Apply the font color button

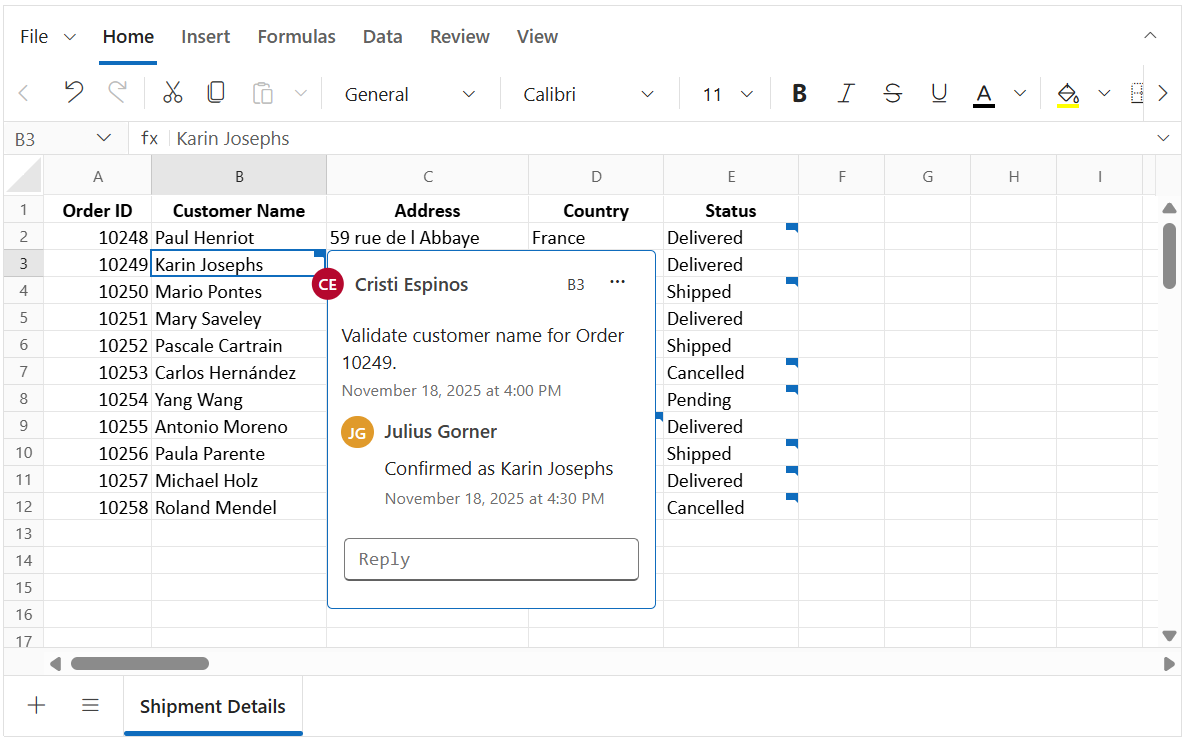983,95
